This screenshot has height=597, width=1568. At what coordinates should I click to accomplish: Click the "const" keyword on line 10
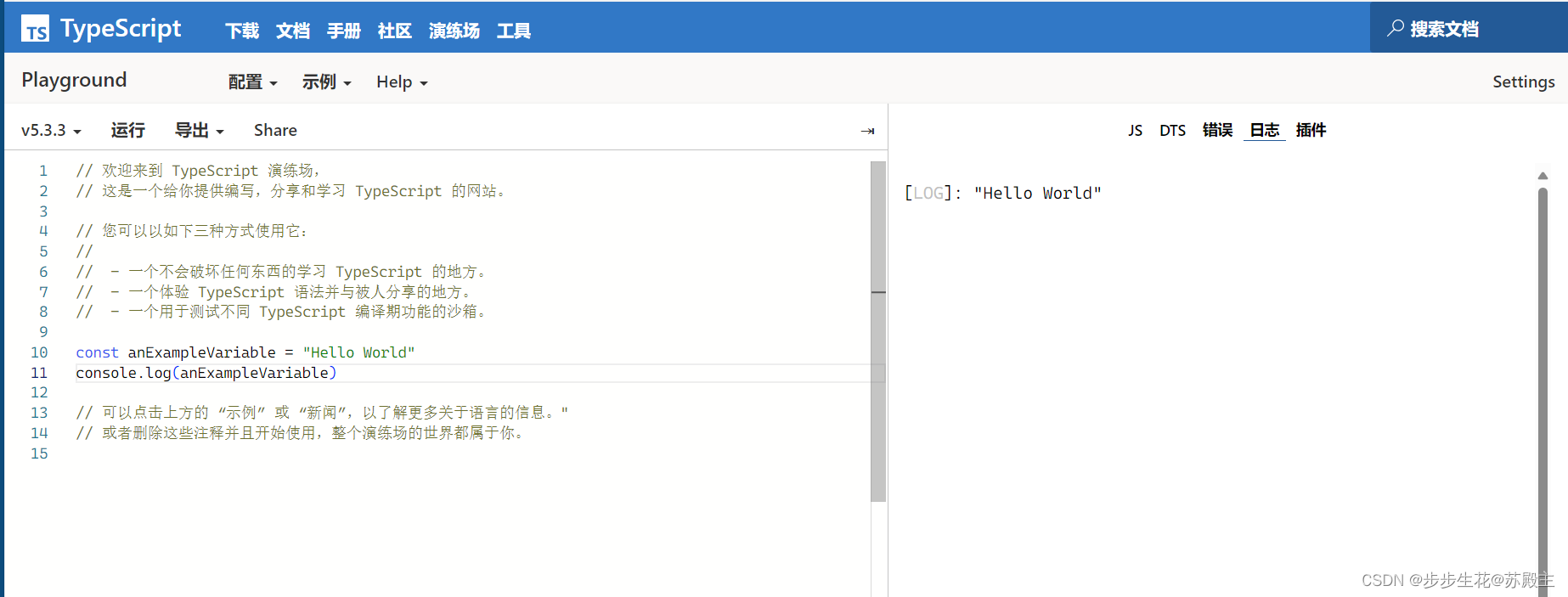click(97, 352)
